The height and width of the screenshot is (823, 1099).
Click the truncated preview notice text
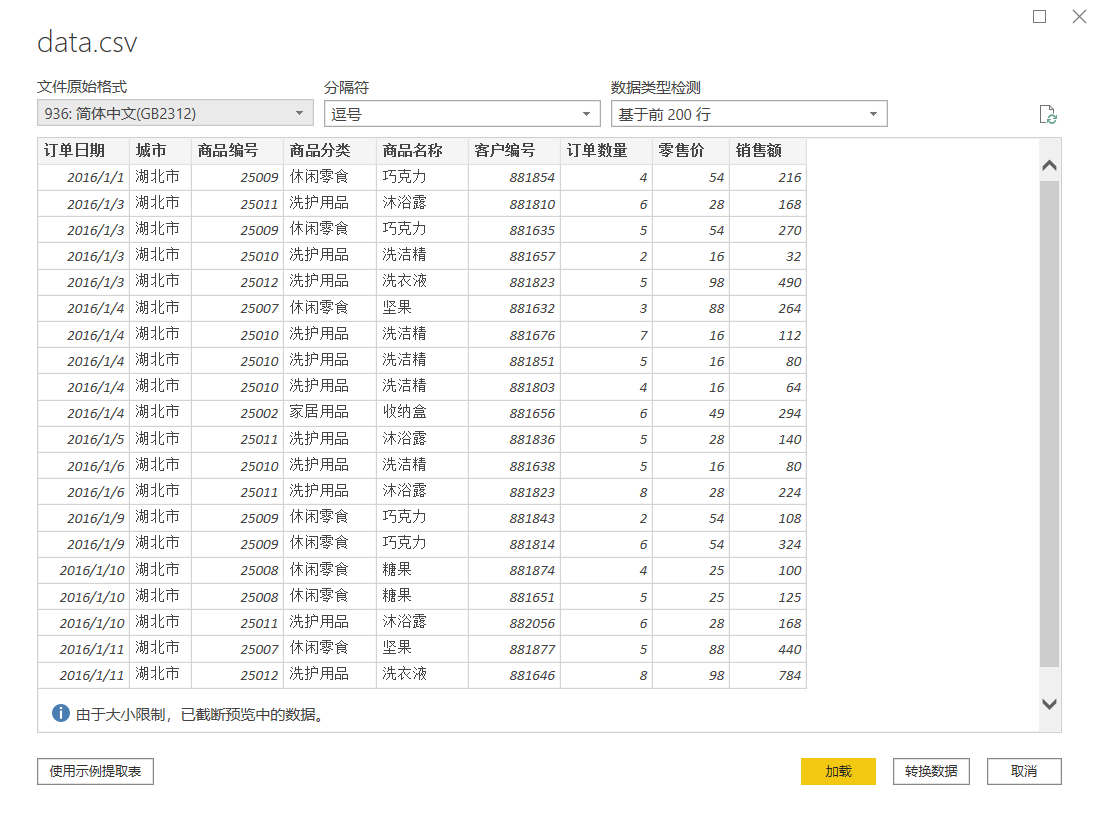200,714
